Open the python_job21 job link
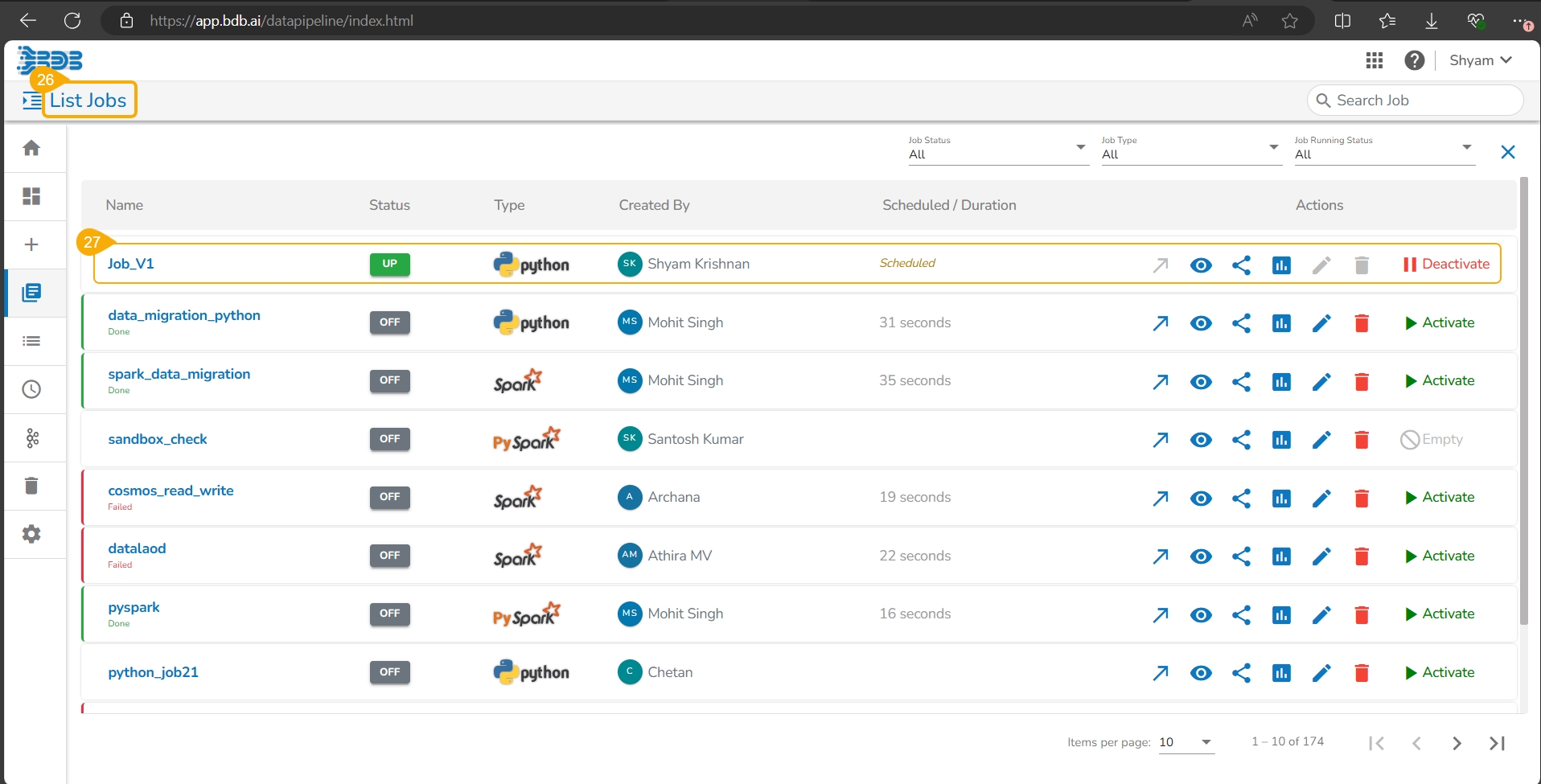 153,672
